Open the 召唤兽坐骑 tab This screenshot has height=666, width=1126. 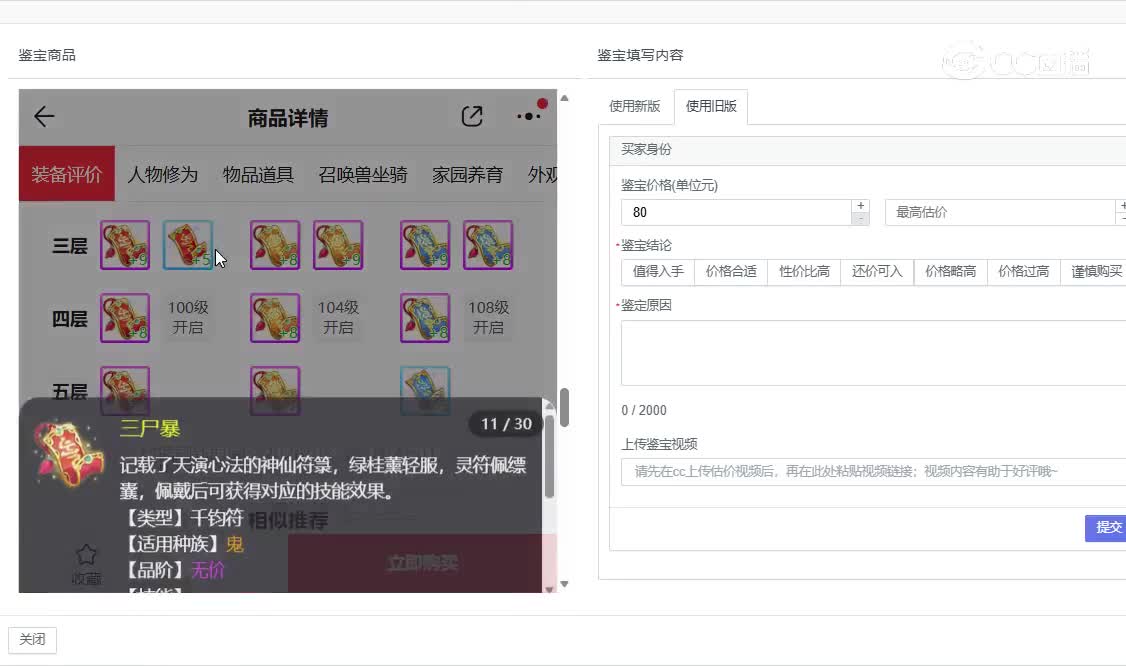pyautogui.click(x=363, y=175)
